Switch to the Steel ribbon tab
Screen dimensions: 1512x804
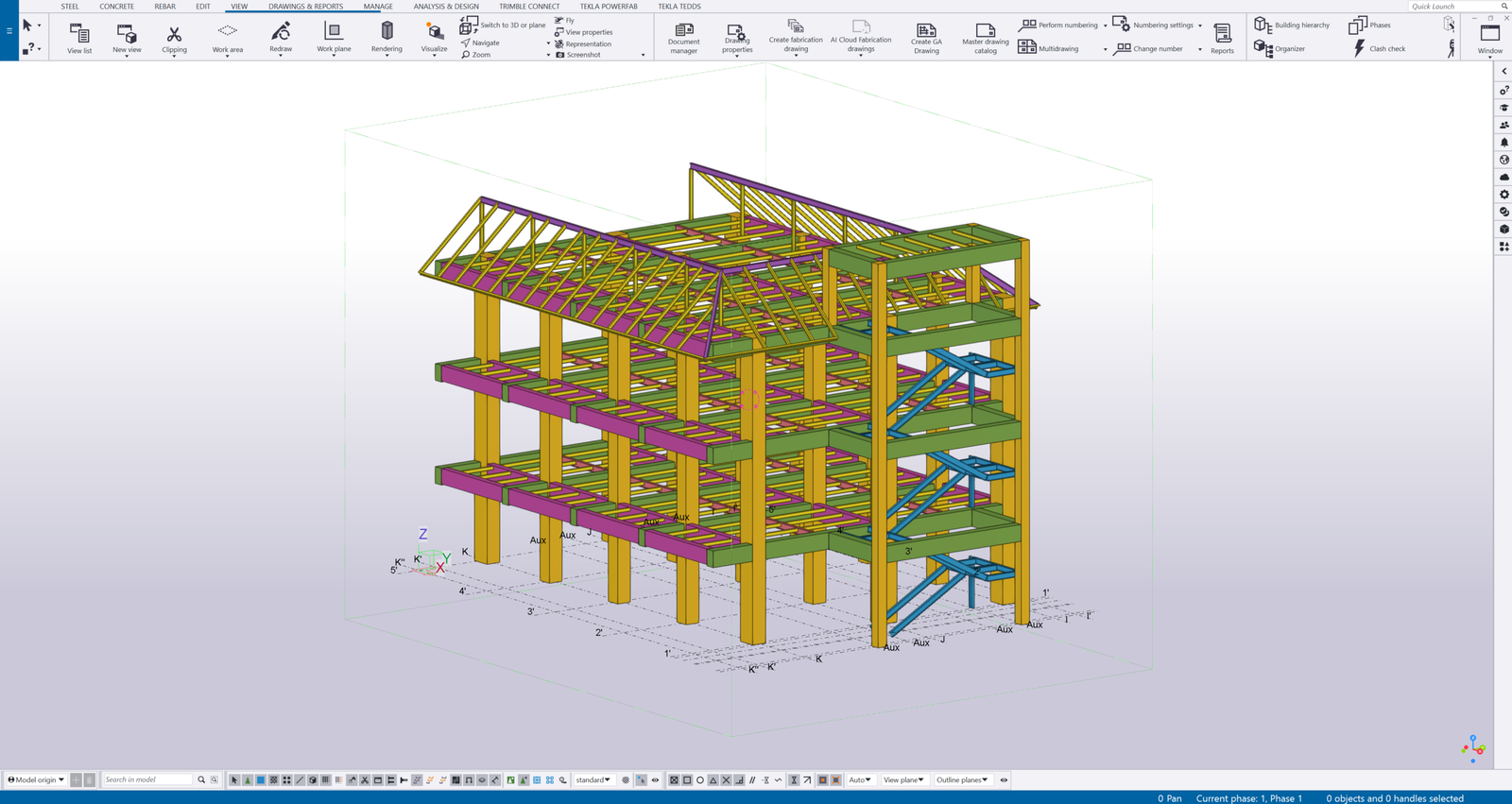click(70, 7)
